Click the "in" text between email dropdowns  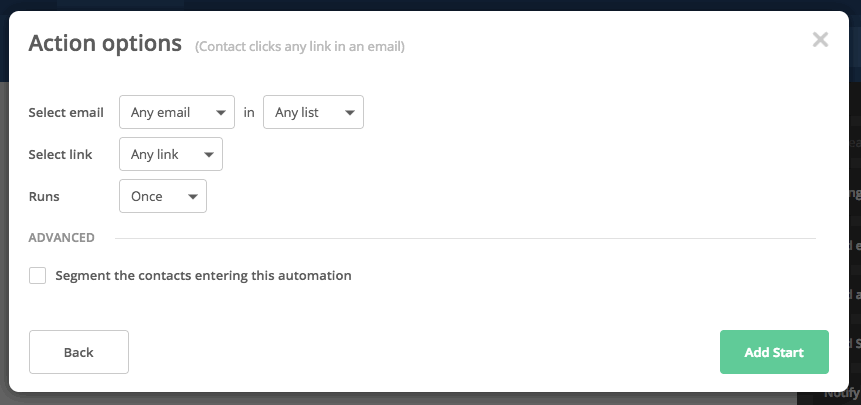(x=249, y=112)
